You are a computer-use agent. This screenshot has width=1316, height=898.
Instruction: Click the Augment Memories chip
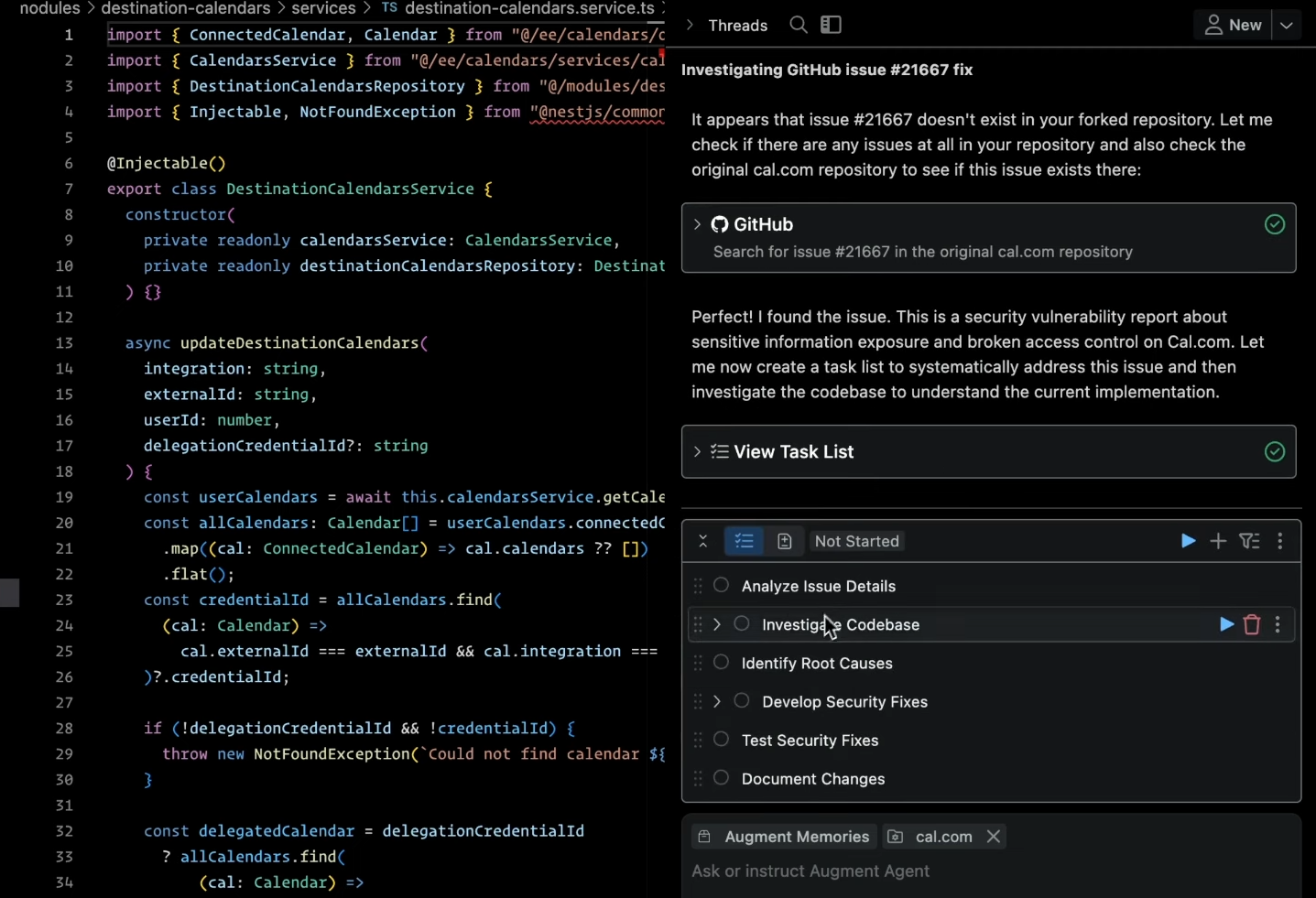pos(785,837)
